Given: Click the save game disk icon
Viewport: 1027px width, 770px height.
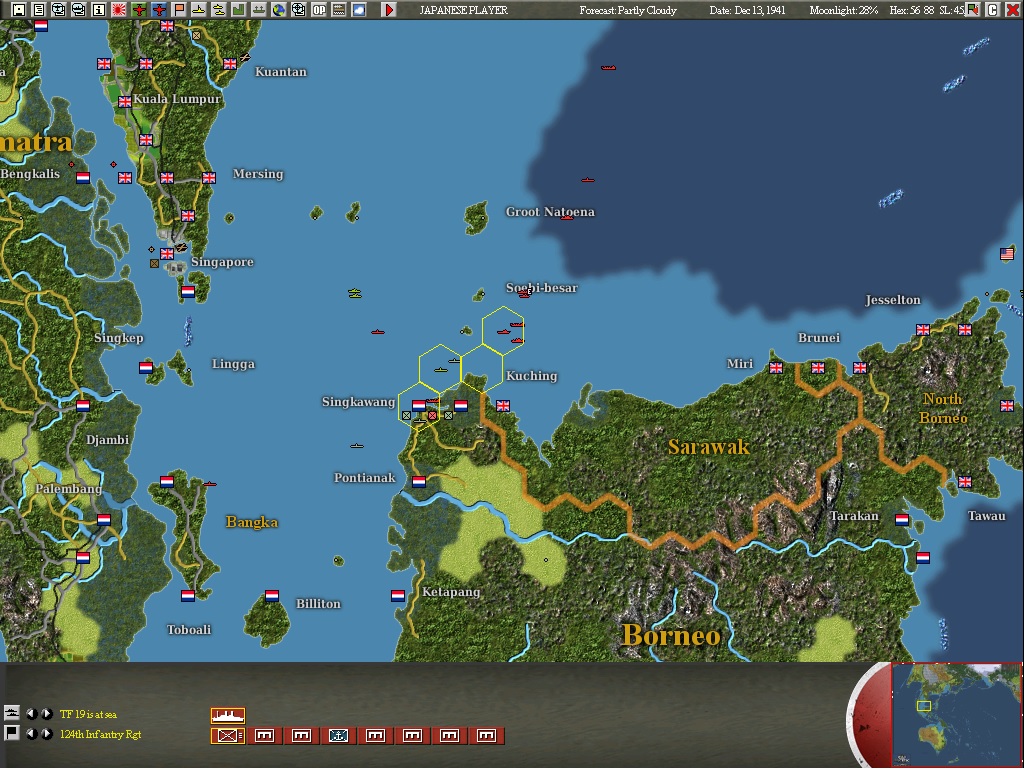Looking at the screenshot, I should 19,10.
